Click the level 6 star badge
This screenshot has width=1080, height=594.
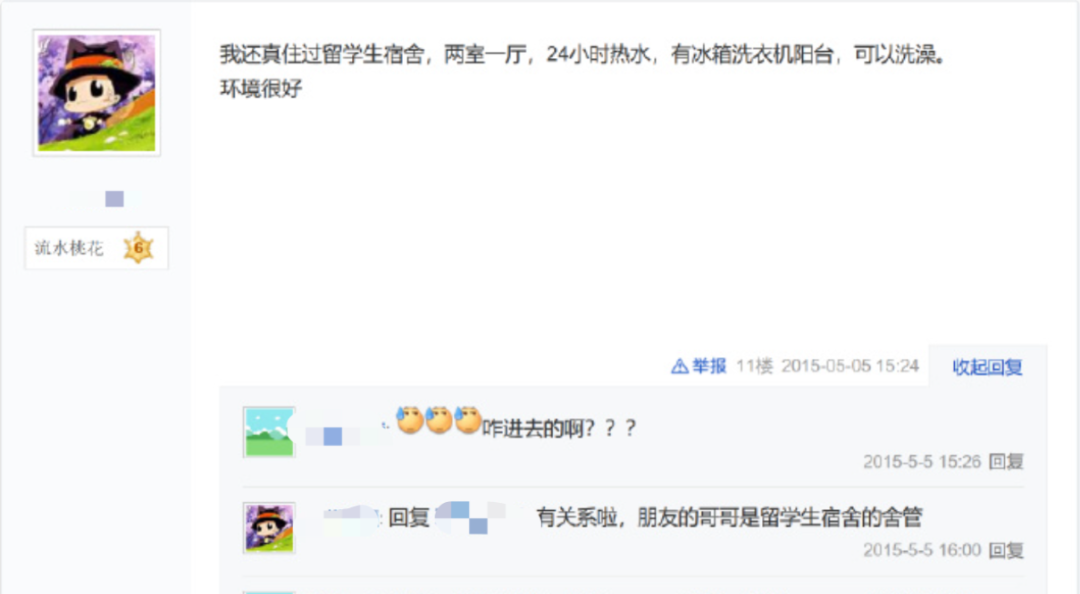[x=138, y=247]
